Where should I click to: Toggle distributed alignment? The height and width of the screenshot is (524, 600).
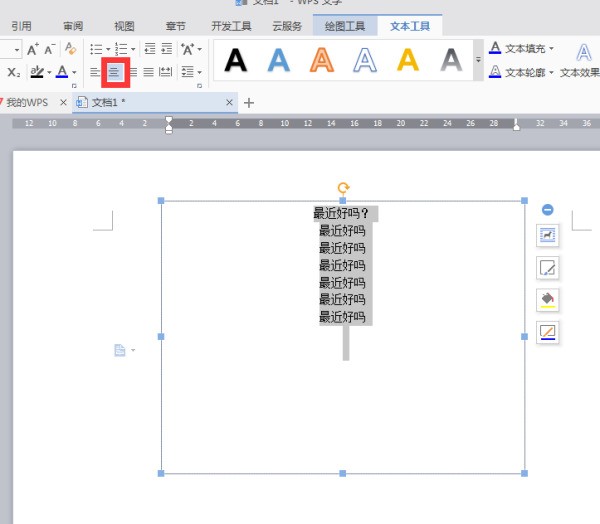pyautogui.click(x=166, y=72)
